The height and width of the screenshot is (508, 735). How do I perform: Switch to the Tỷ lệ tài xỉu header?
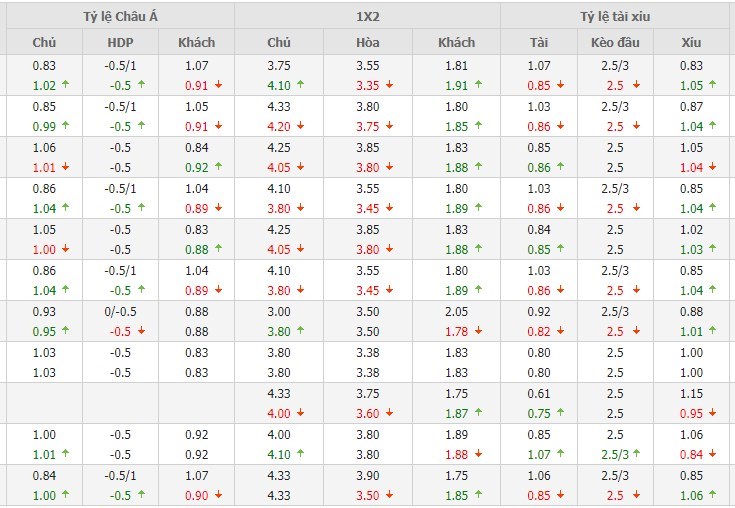(619, 16)
